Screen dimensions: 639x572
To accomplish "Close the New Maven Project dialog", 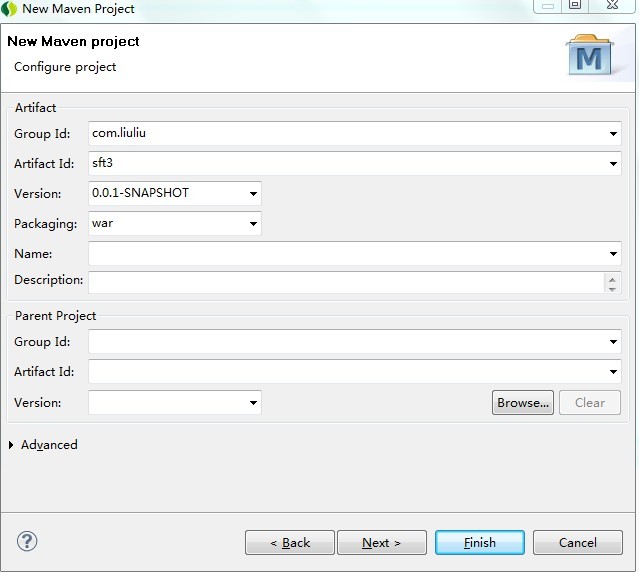I will 612,5.
